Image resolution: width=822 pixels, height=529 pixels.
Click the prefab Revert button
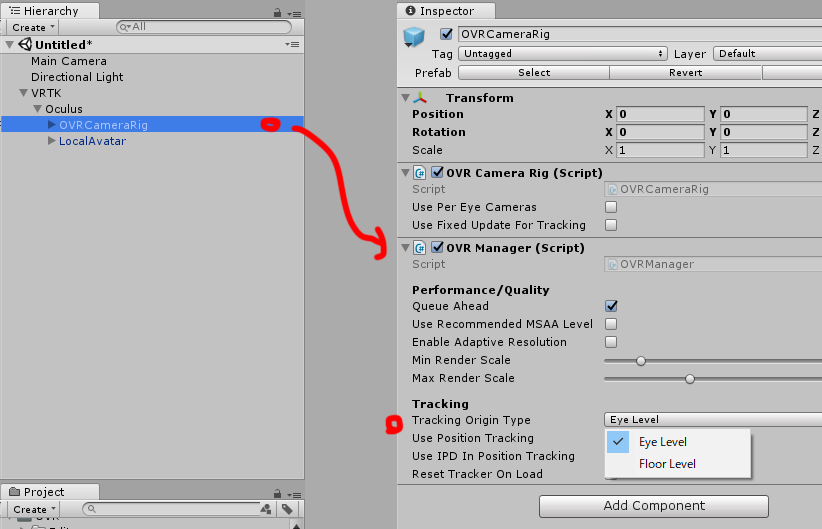pos(685,73)
